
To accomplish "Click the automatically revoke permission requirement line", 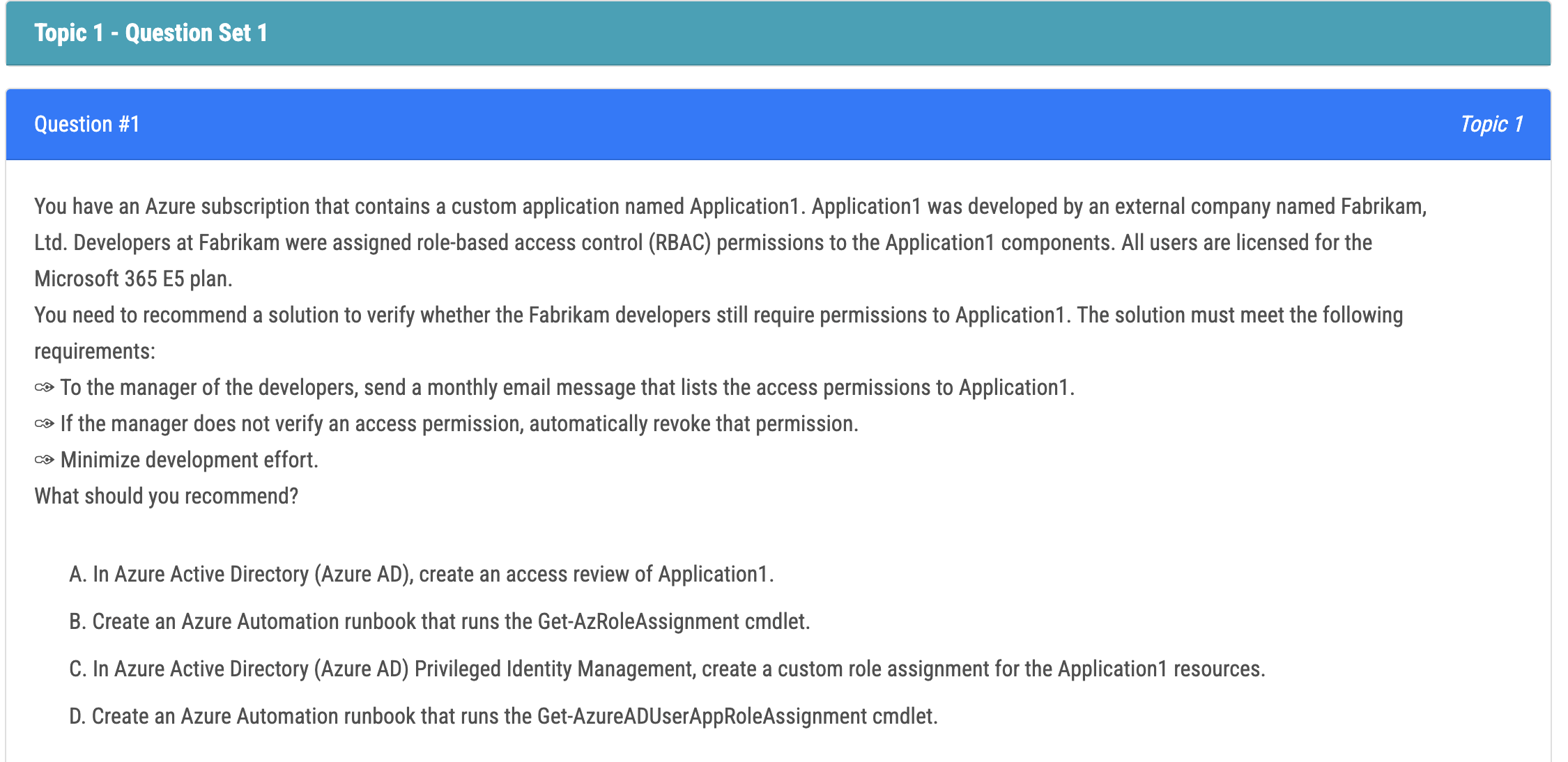I will coord(459,423).
